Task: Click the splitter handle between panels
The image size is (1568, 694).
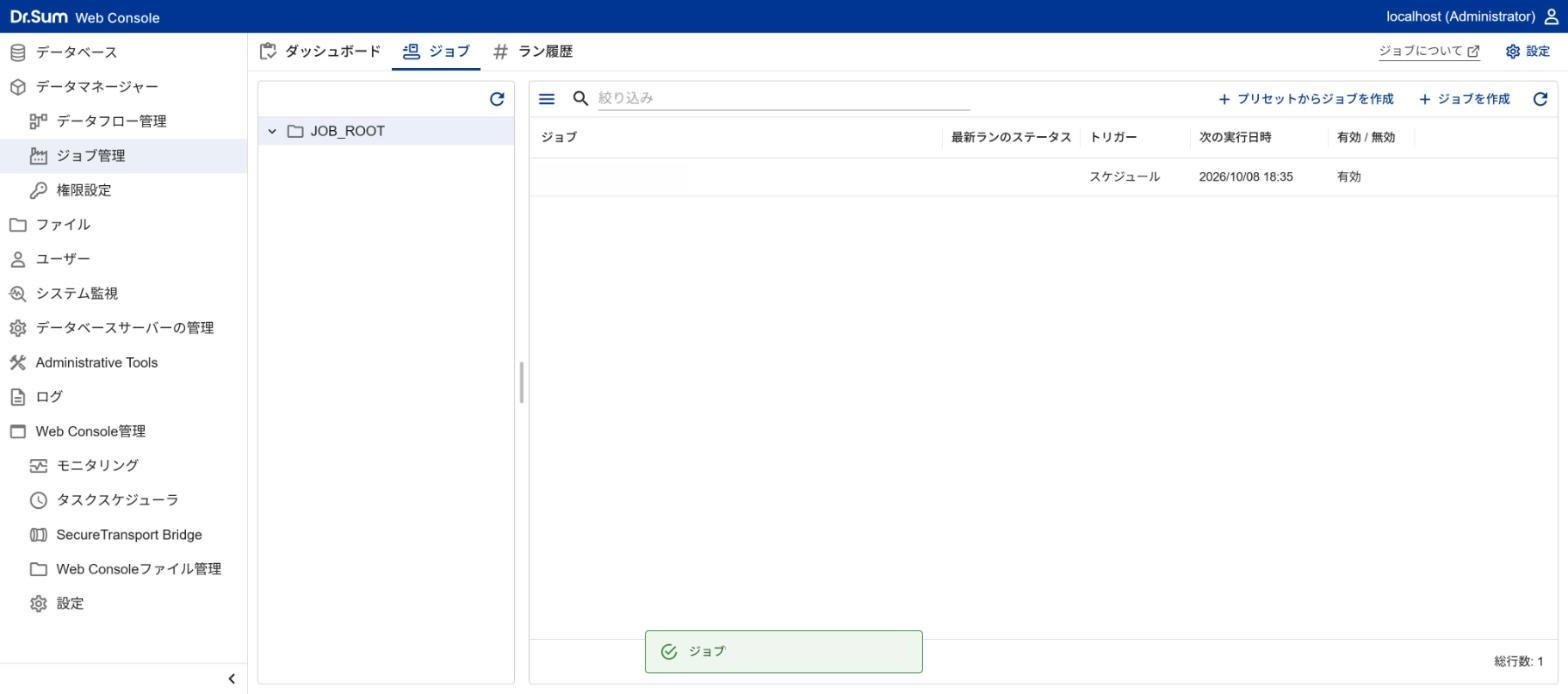Action: coord(521,383)
